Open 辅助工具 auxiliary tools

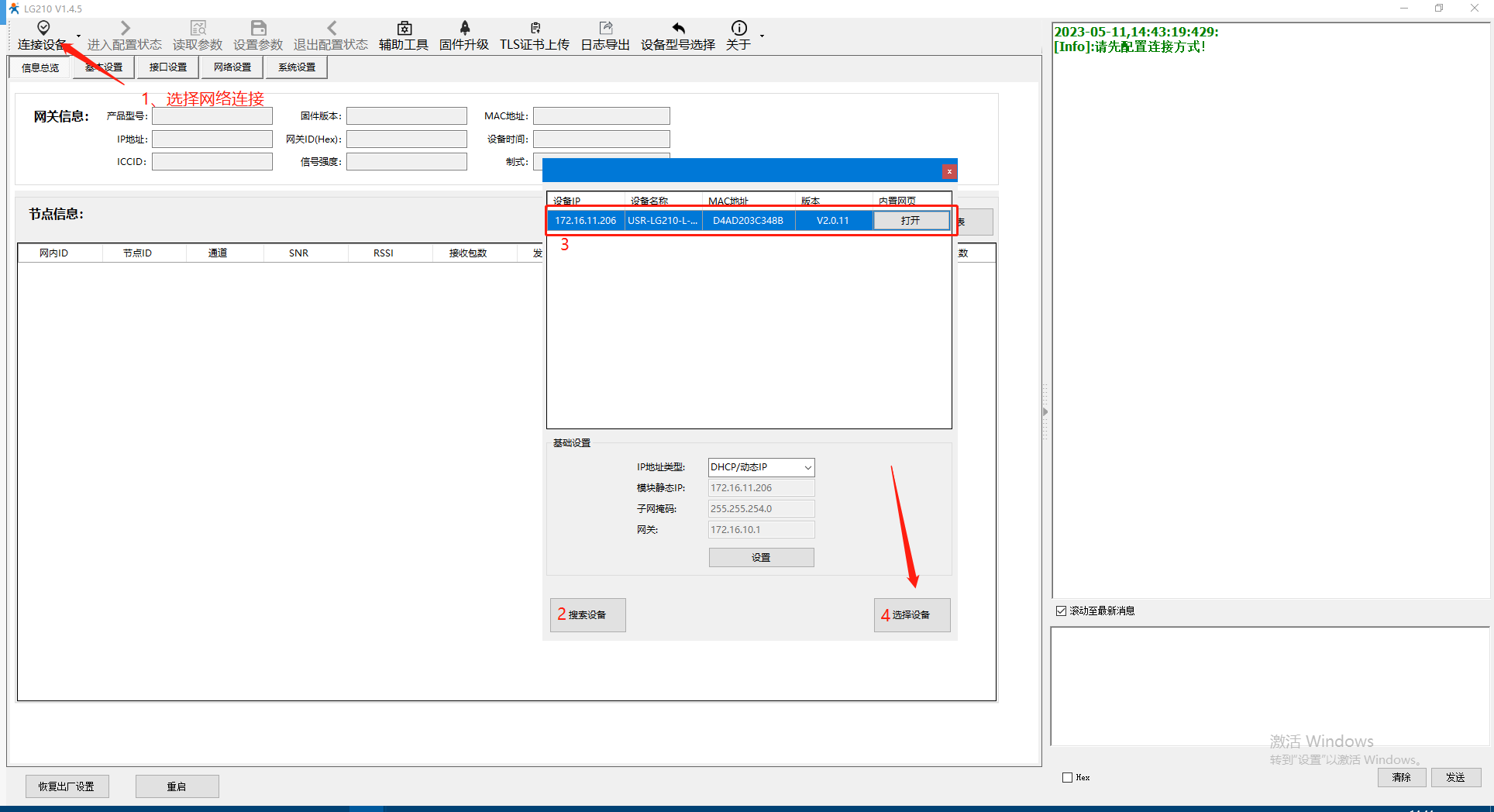tap(404, 36)
